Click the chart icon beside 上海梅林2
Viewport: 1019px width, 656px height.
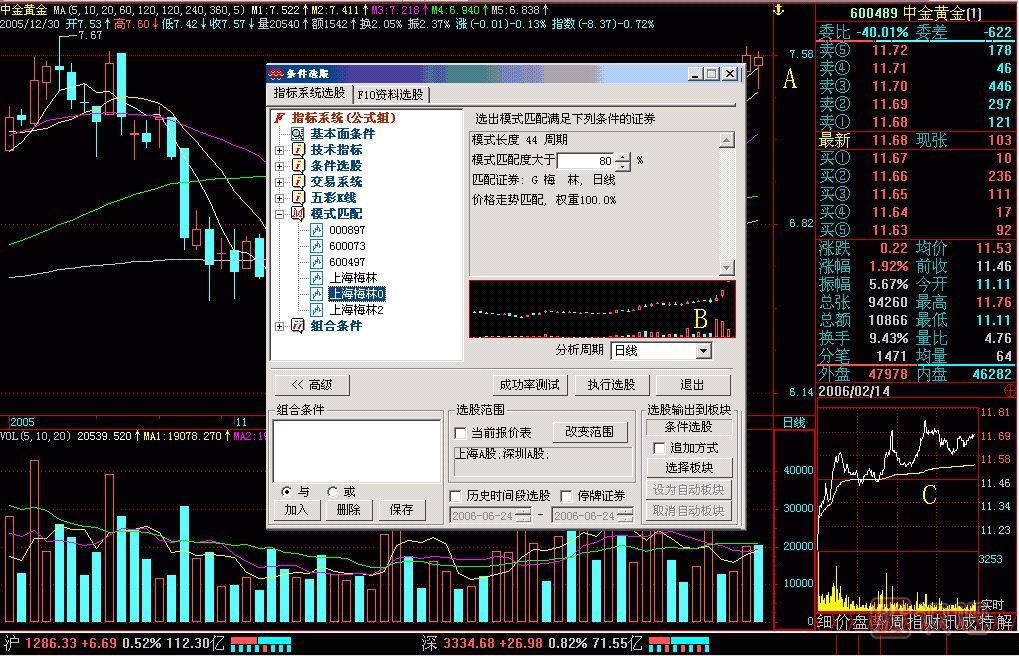coord(316,310)
